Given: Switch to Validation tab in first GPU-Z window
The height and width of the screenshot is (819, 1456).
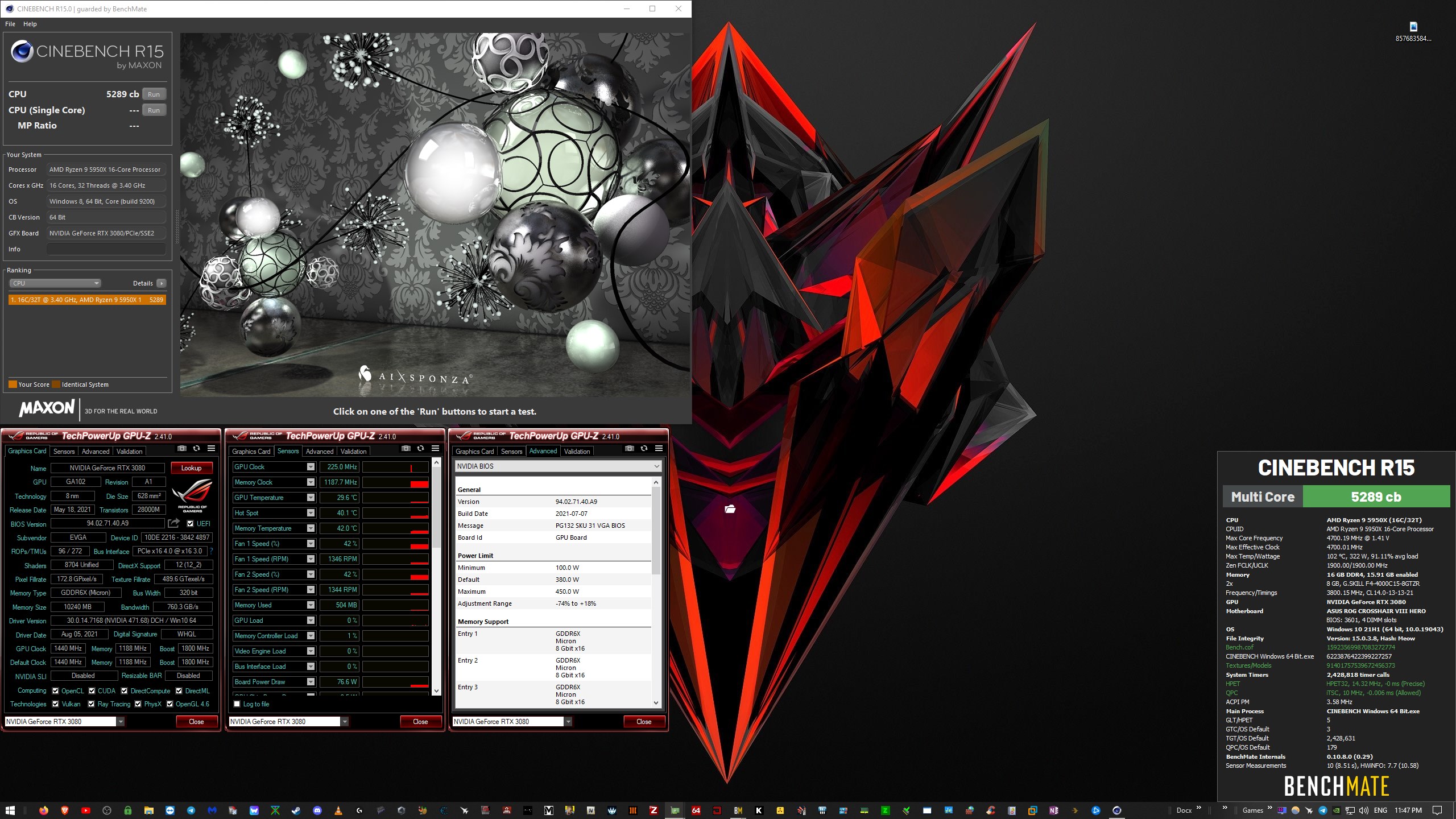Looking at the screenshot, I should pyautogui.click(x=130, y=452).
